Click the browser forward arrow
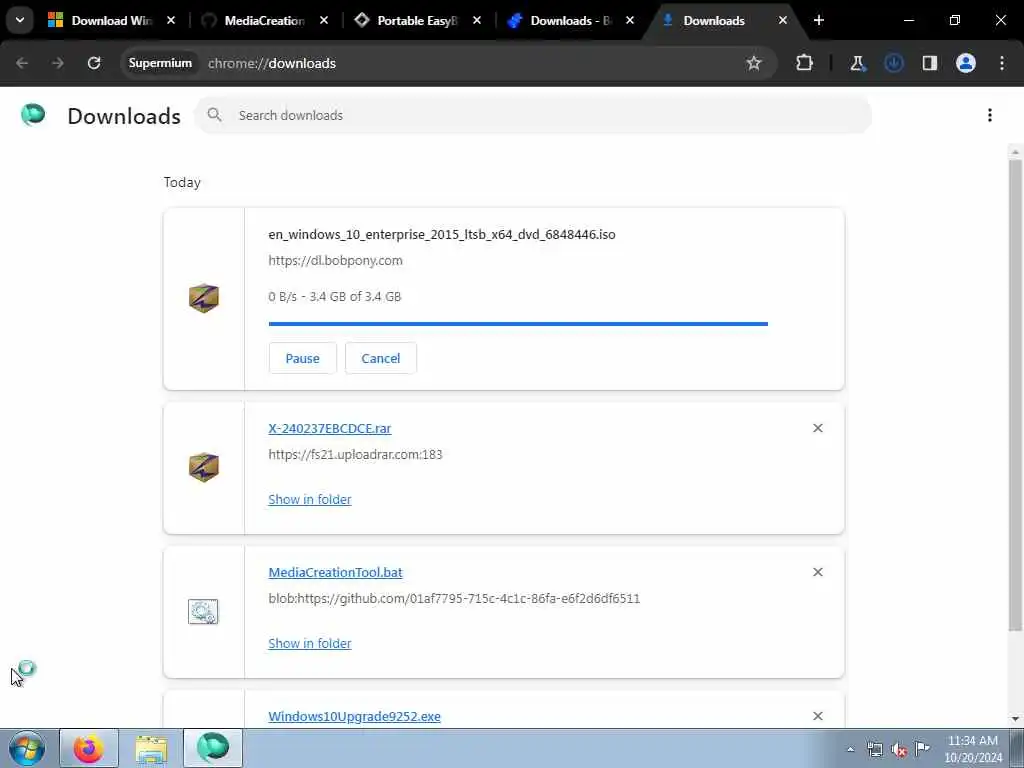 pyautogui.click(x=58, y=63)
